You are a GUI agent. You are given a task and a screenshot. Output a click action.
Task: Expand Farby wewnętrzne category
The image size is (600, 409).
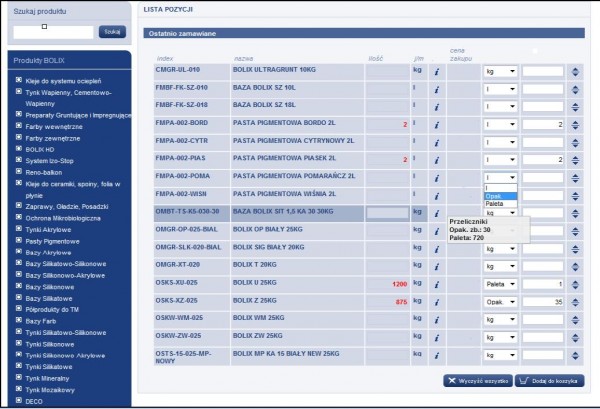click(x=19, y=125)
